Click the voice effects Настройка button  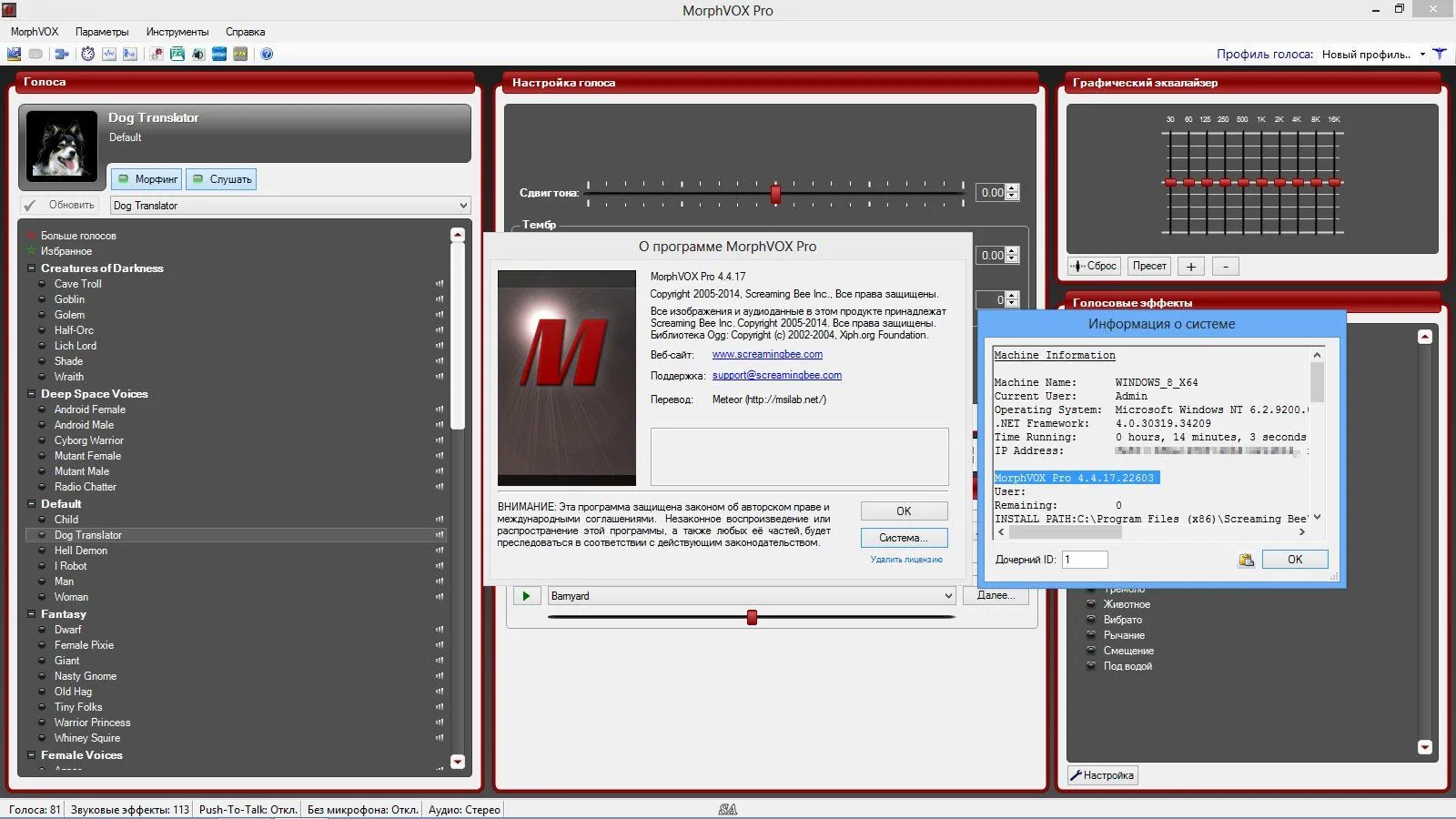pyautogui.click(x=1102, y=775)
